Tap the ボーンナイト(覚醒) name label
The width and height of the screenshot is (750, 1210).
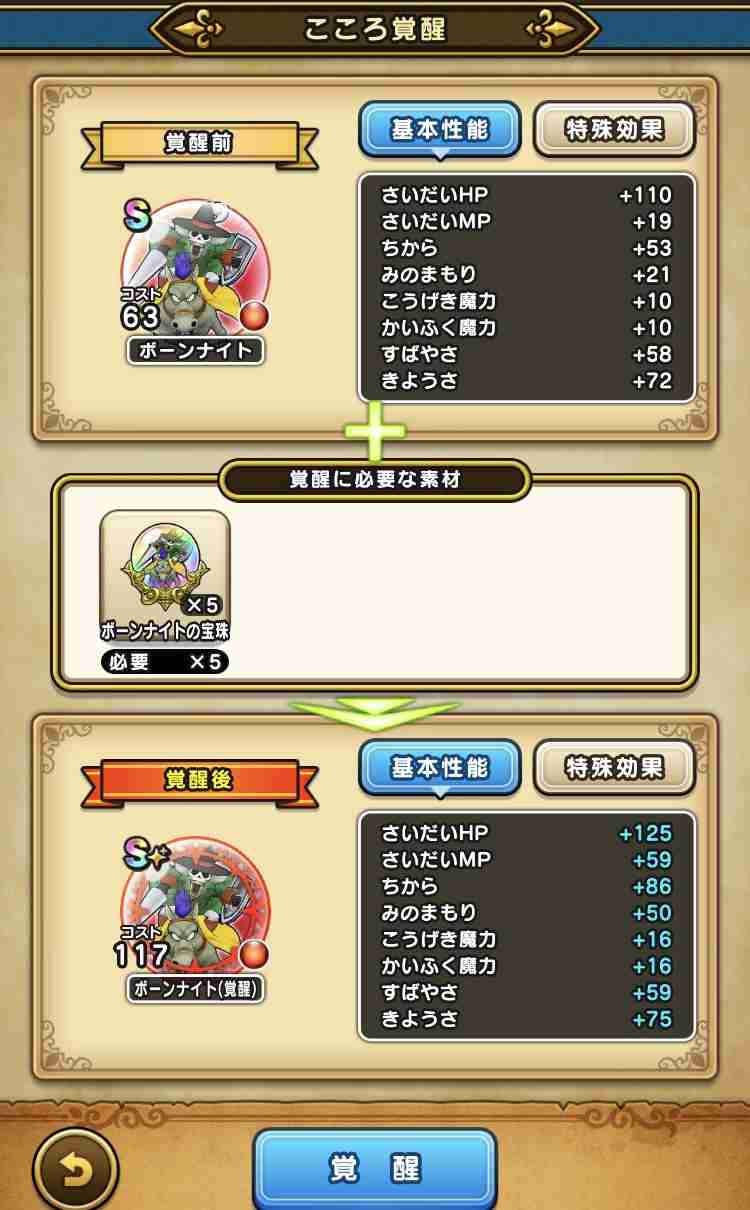195,989
